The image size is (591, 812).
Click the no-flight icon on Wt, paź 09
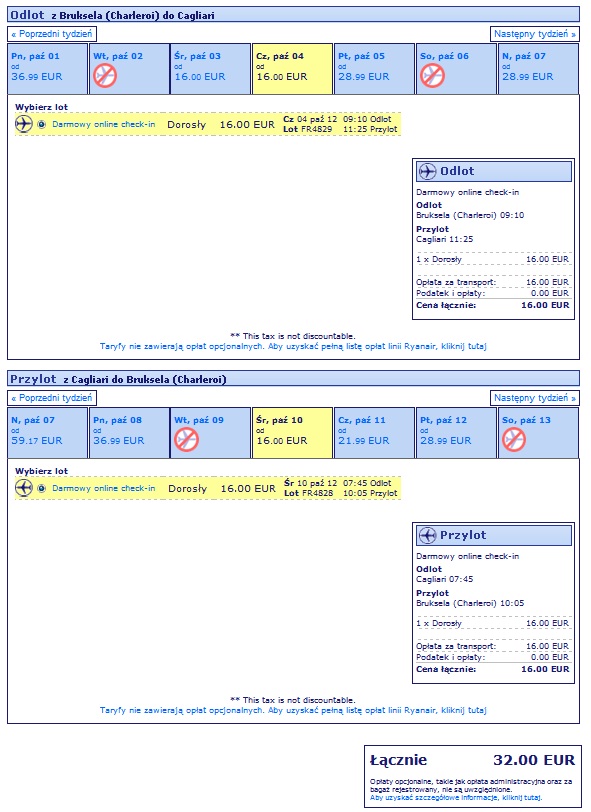[186, 440]
